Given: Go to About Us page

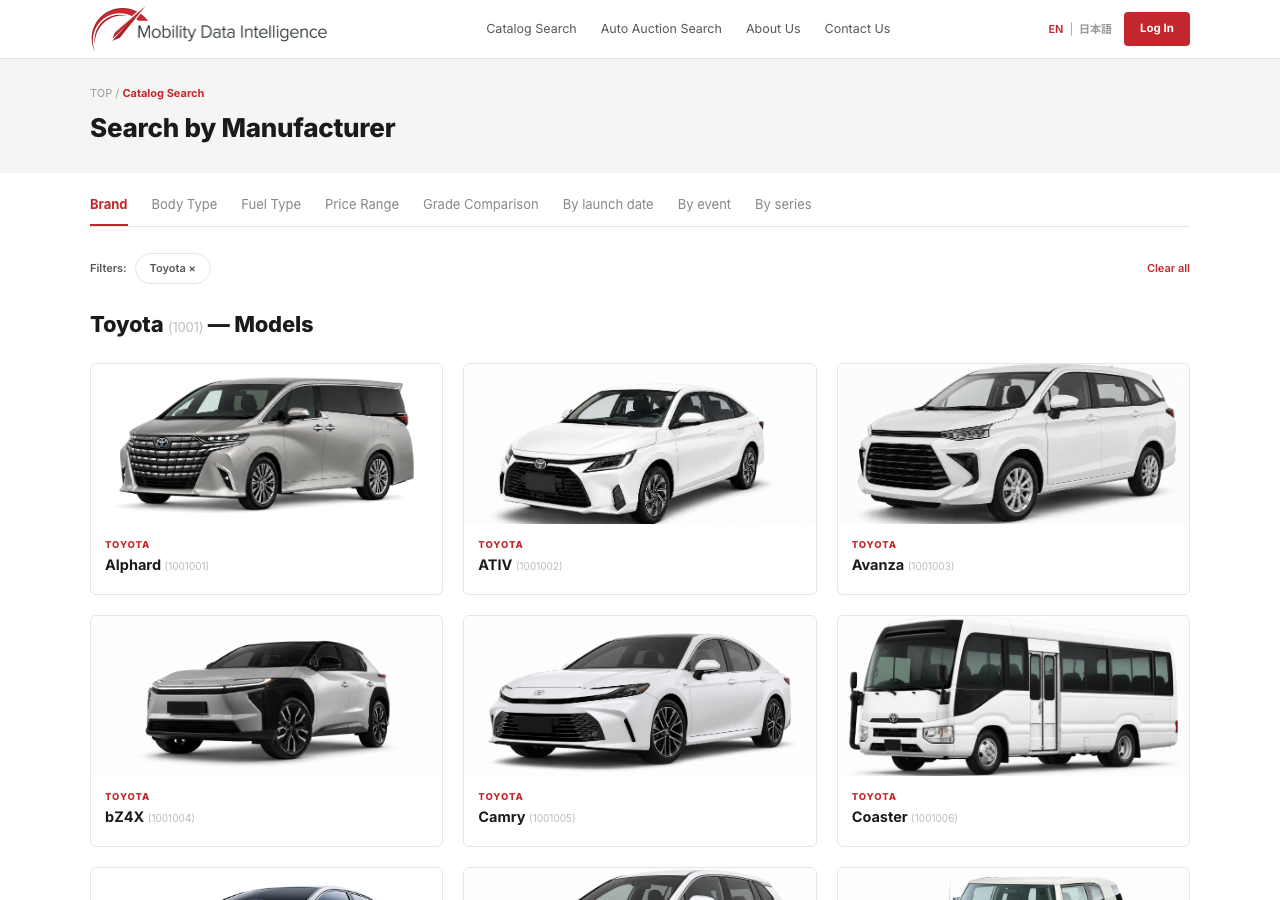Looking at the screenshot, I should [773, 29].
